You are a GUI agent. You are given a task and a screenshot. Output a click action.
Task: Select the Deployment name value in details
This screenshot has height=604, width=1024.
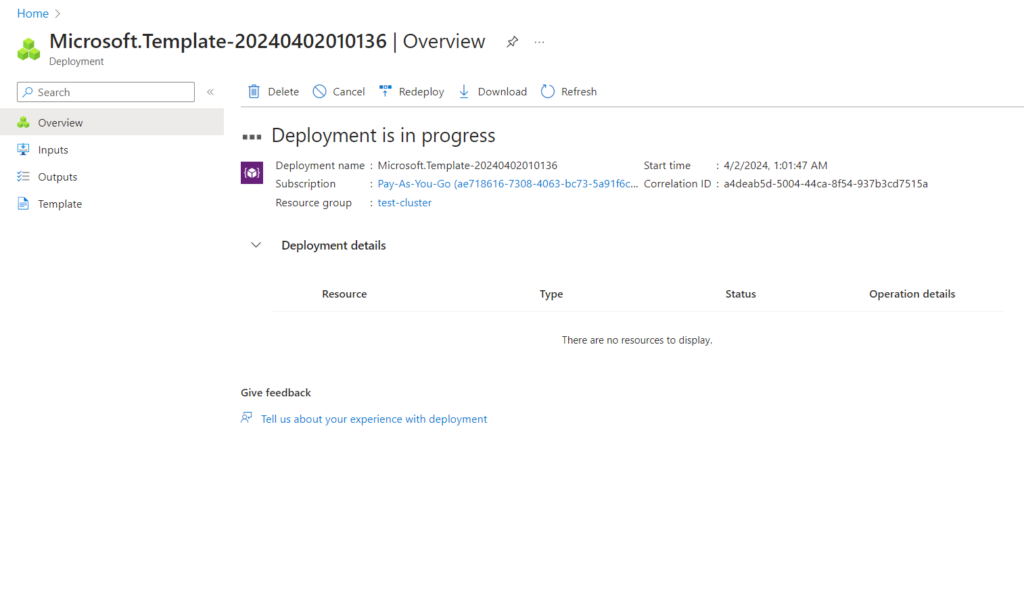click(x=468, y=165)
